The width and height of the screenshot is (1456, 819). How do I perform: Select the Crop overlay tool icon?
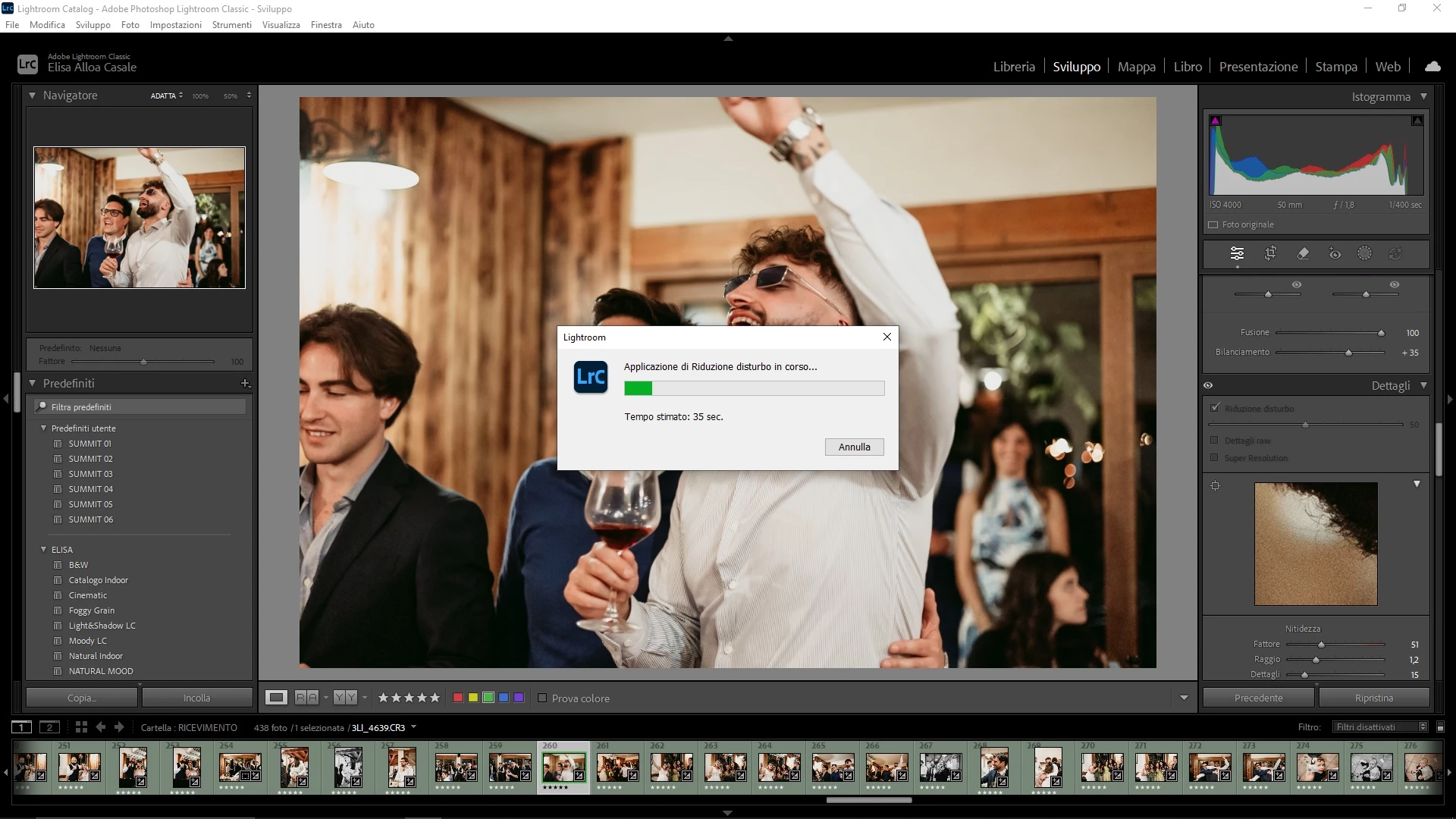coord(1270,254)
